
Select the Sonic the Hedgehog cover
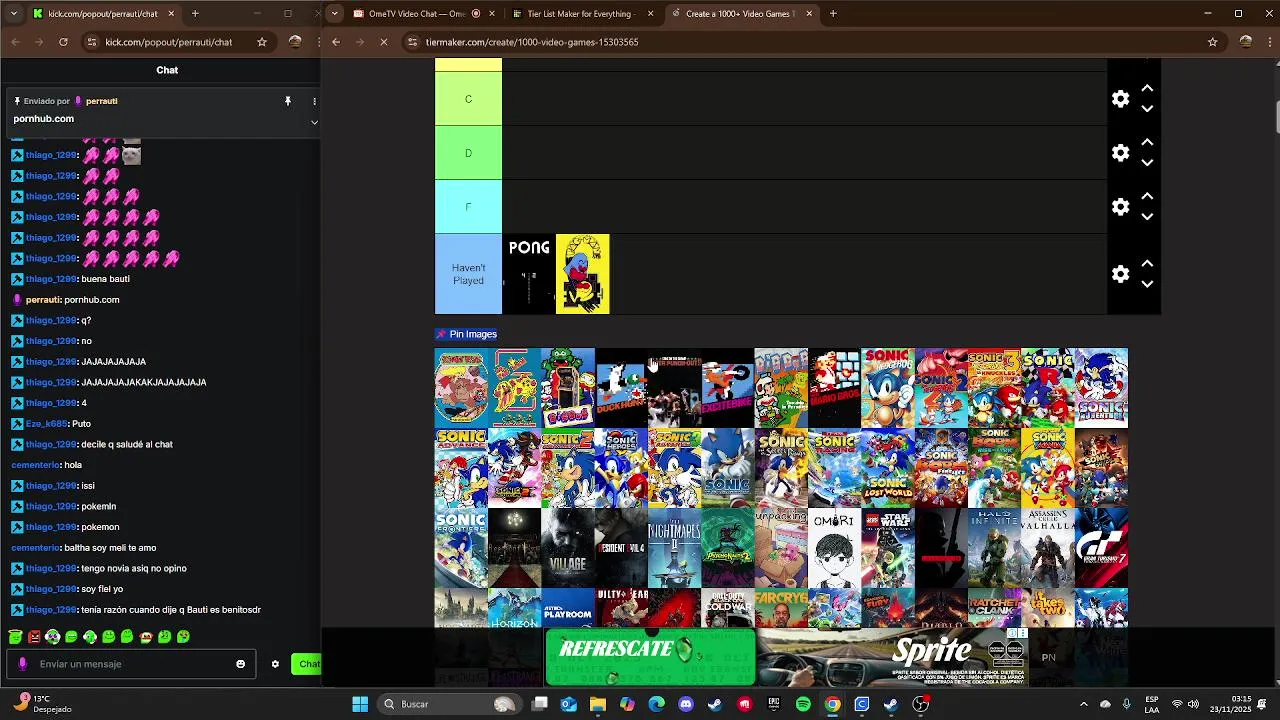pos(888,388)
